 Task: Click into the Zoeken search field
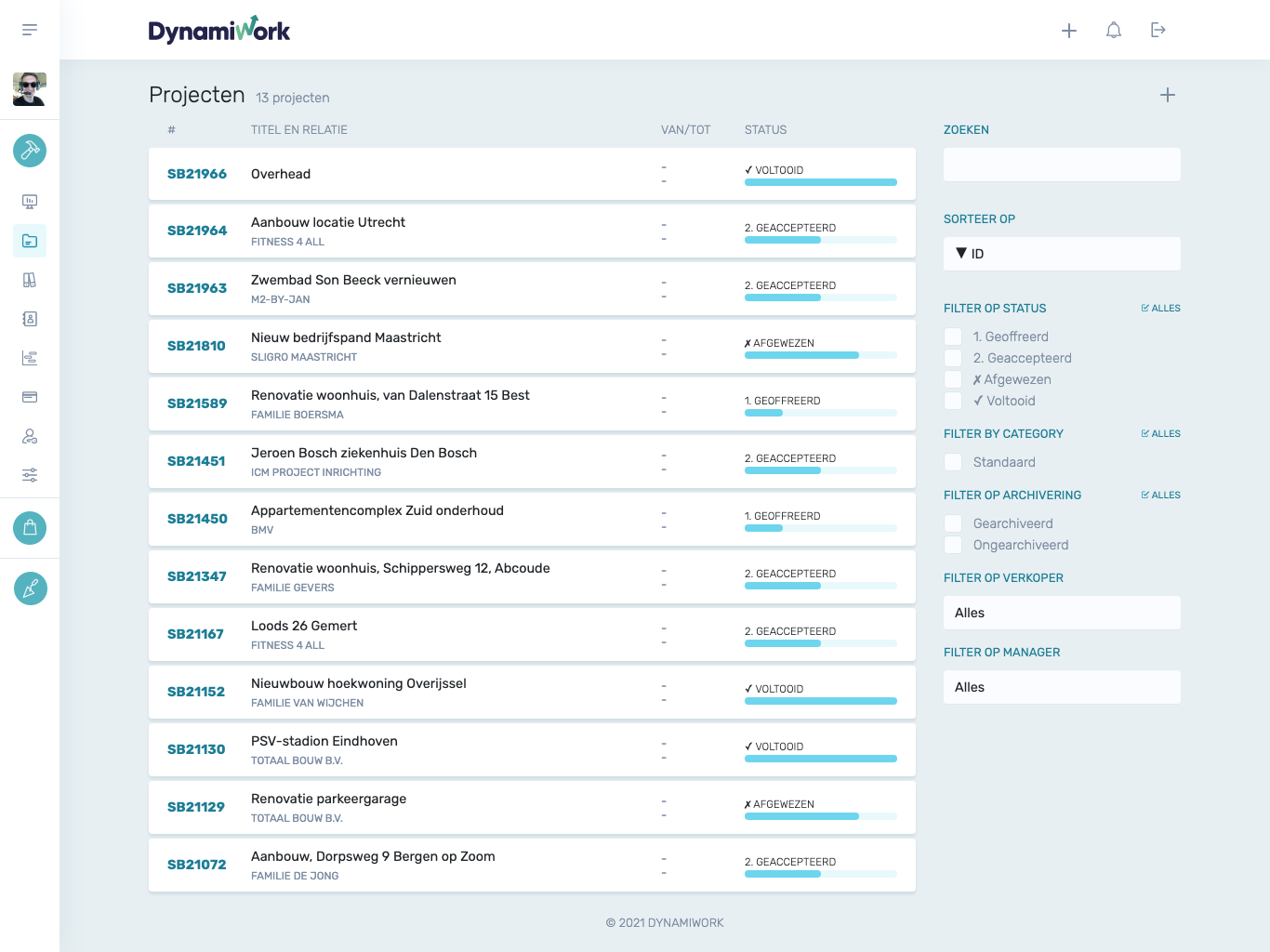click(x=1062, y=165)
